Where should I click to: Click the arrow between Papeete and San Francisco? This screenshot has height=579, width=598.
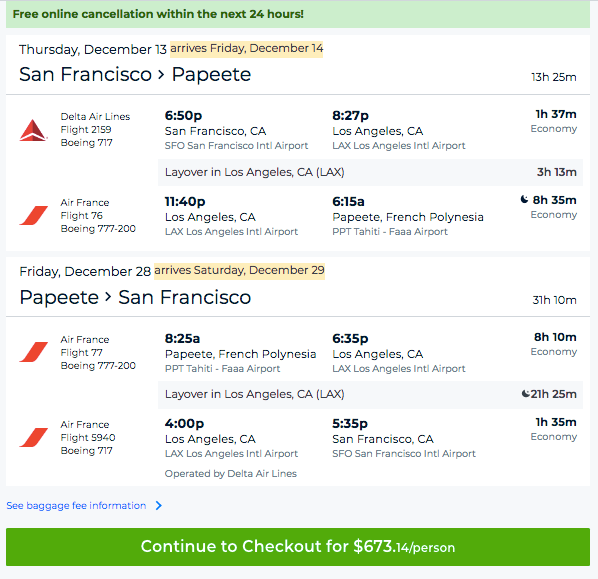point(108,297)
